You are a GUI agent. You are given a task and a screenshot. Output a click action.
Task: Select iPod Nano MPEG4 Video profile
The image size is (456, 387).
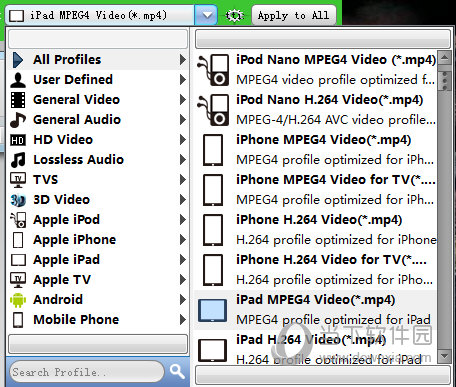315,70
